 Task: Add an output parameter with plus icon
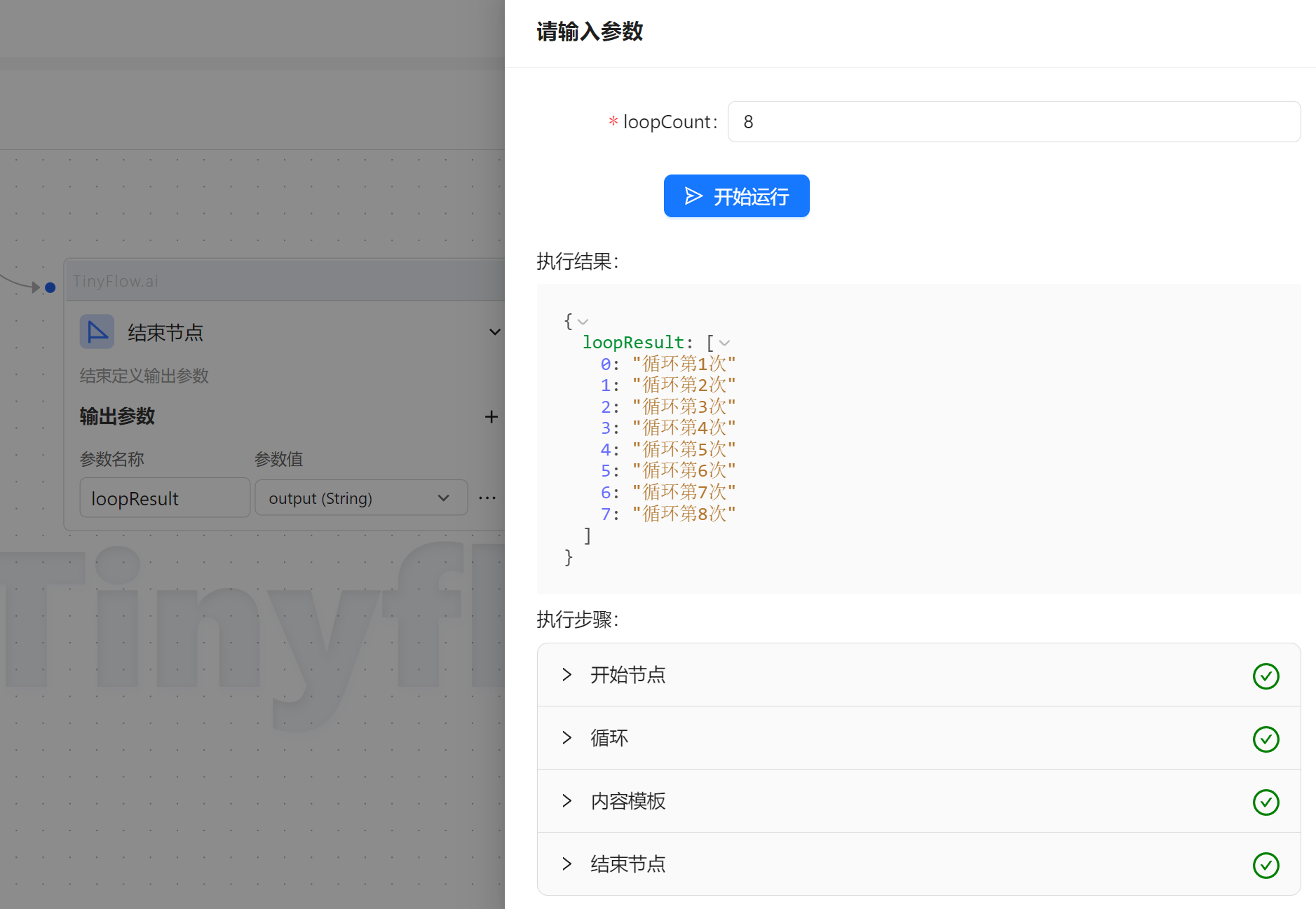click(491, 417)
